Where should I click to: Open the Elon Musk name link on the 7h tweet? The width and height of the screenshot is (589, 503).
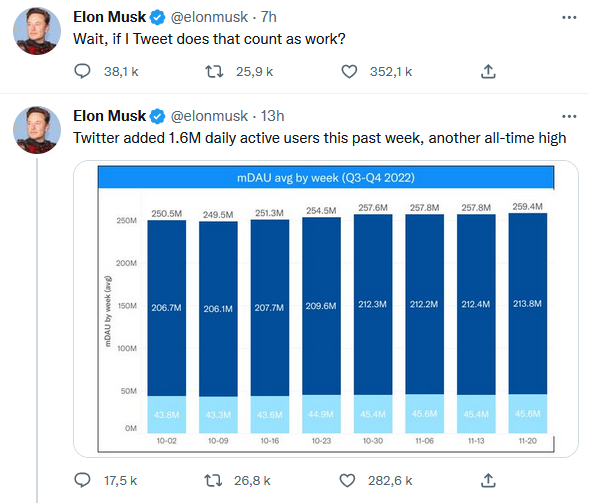click(109, 17)
